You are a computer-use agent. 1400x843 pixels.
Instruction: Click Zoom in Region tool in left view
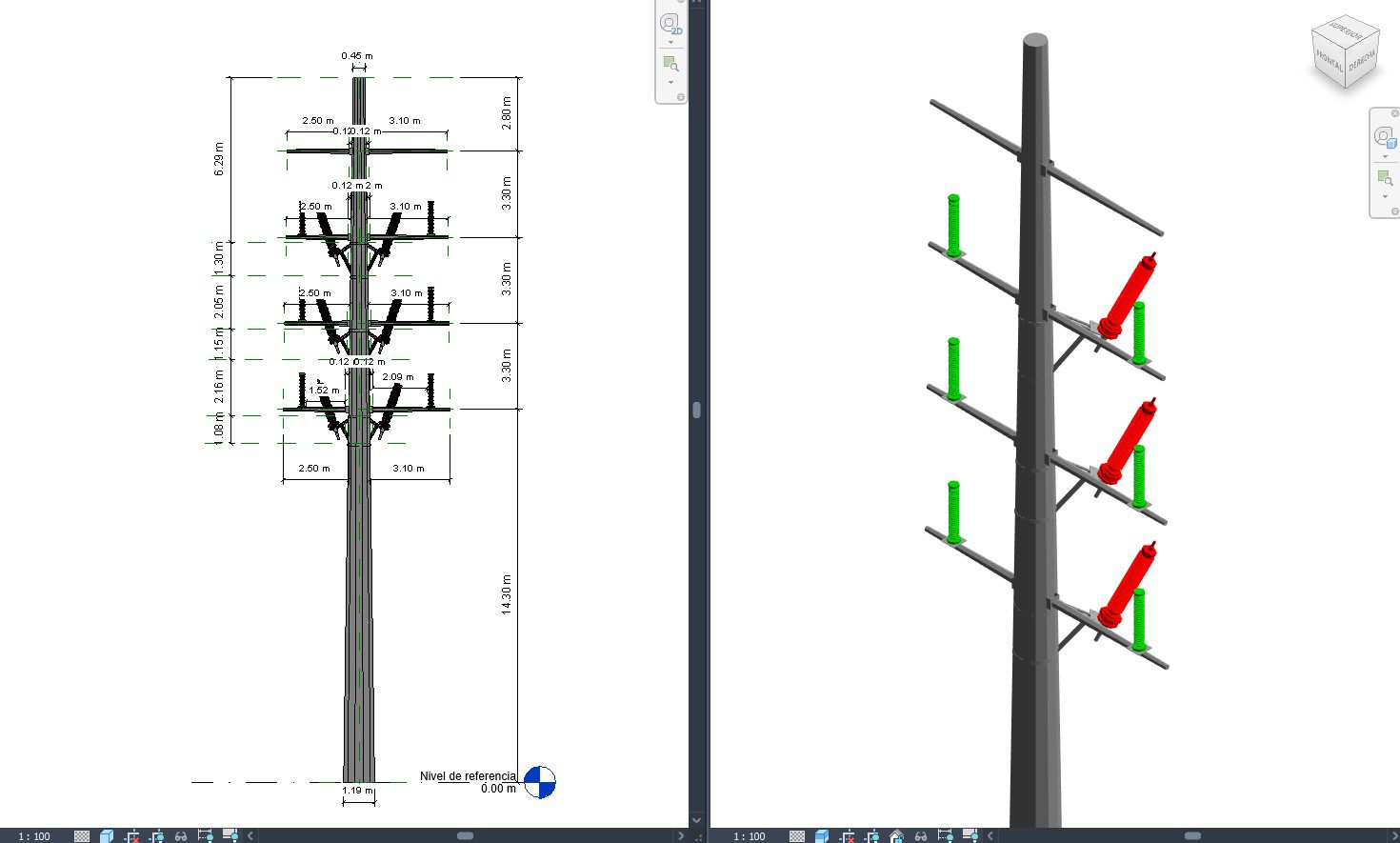click(x=670, y=65)
